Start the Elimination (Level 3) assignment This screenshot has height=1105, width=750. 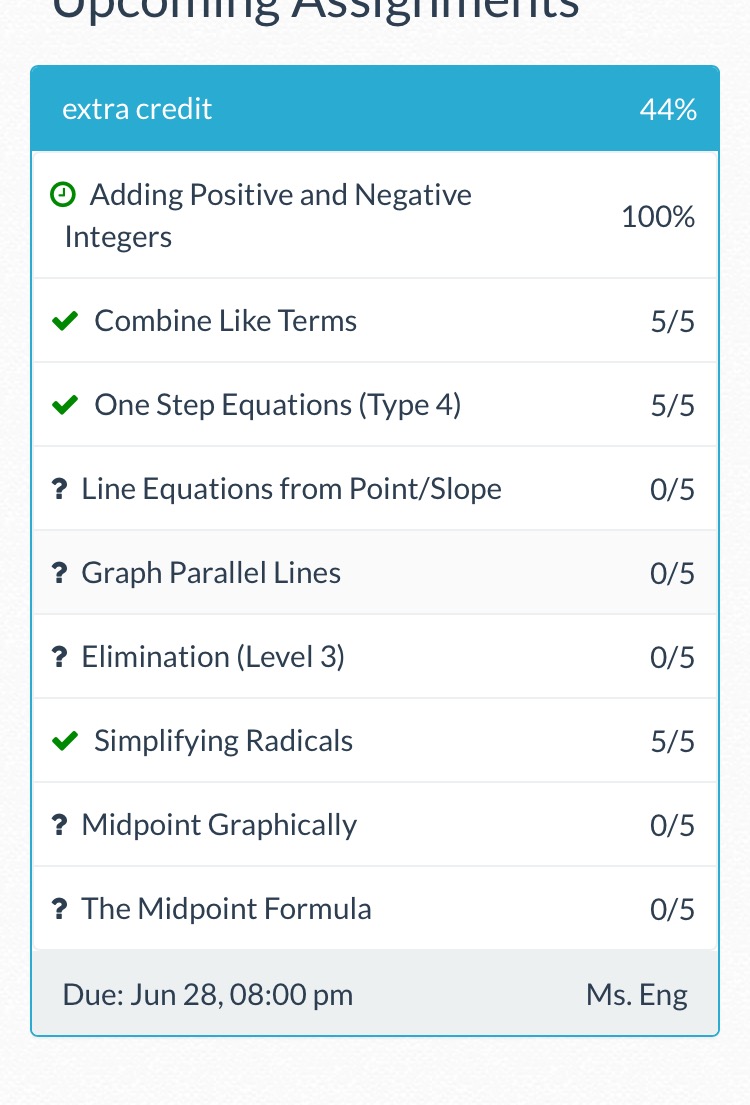point(375,656)
